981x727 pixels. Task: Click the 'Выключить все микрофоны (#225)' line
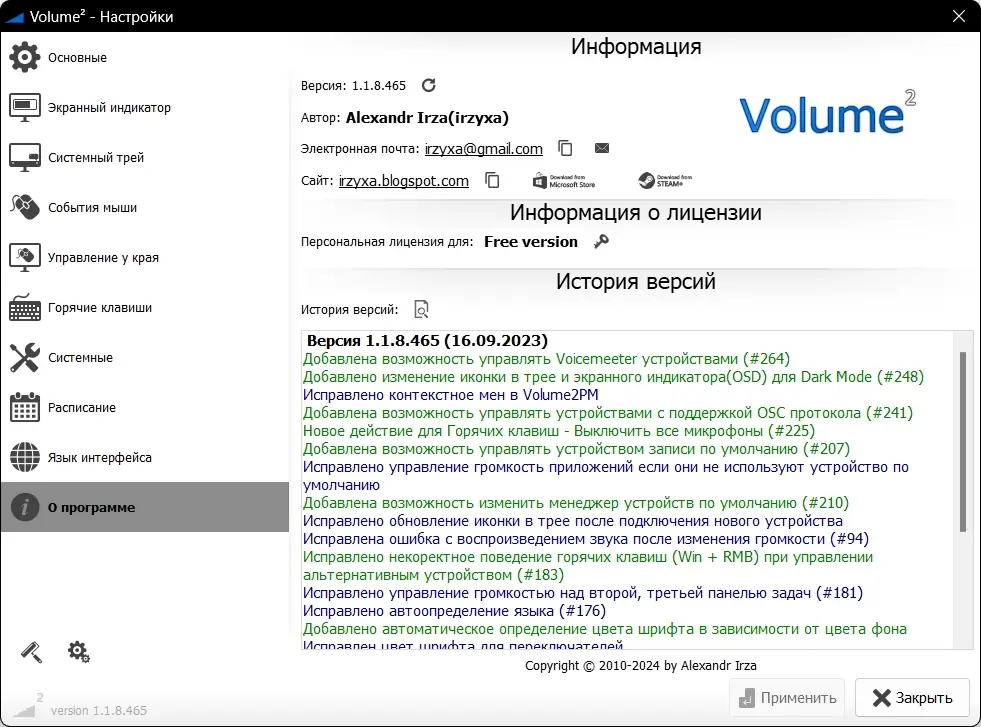[559, 431]
